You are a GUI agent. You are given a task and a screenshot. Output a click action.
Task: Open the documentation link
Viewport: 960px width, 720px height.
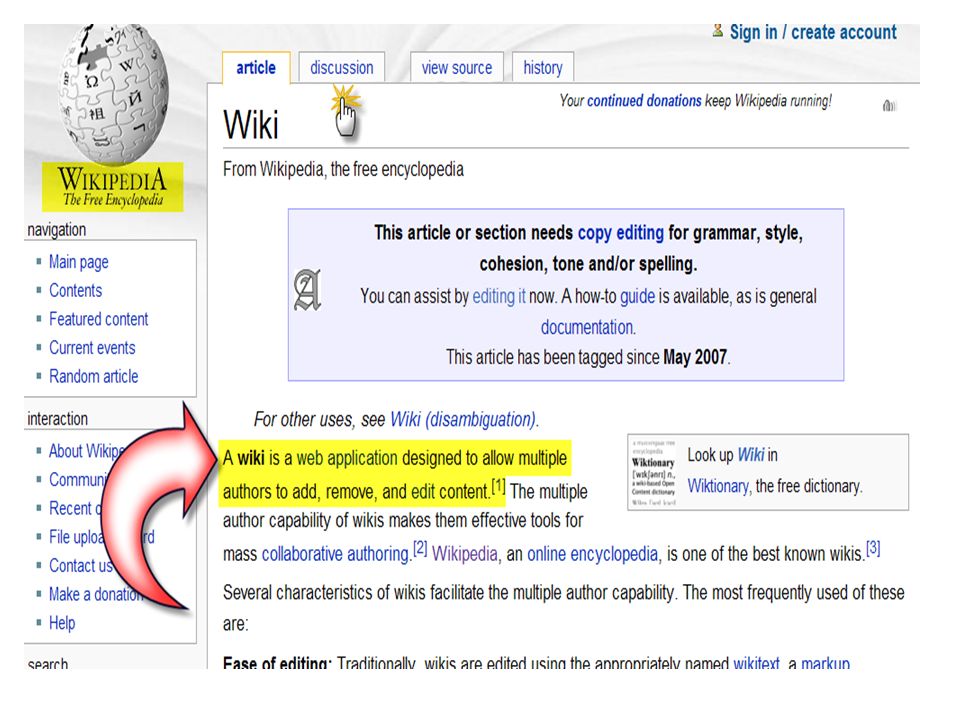point(587,328)
